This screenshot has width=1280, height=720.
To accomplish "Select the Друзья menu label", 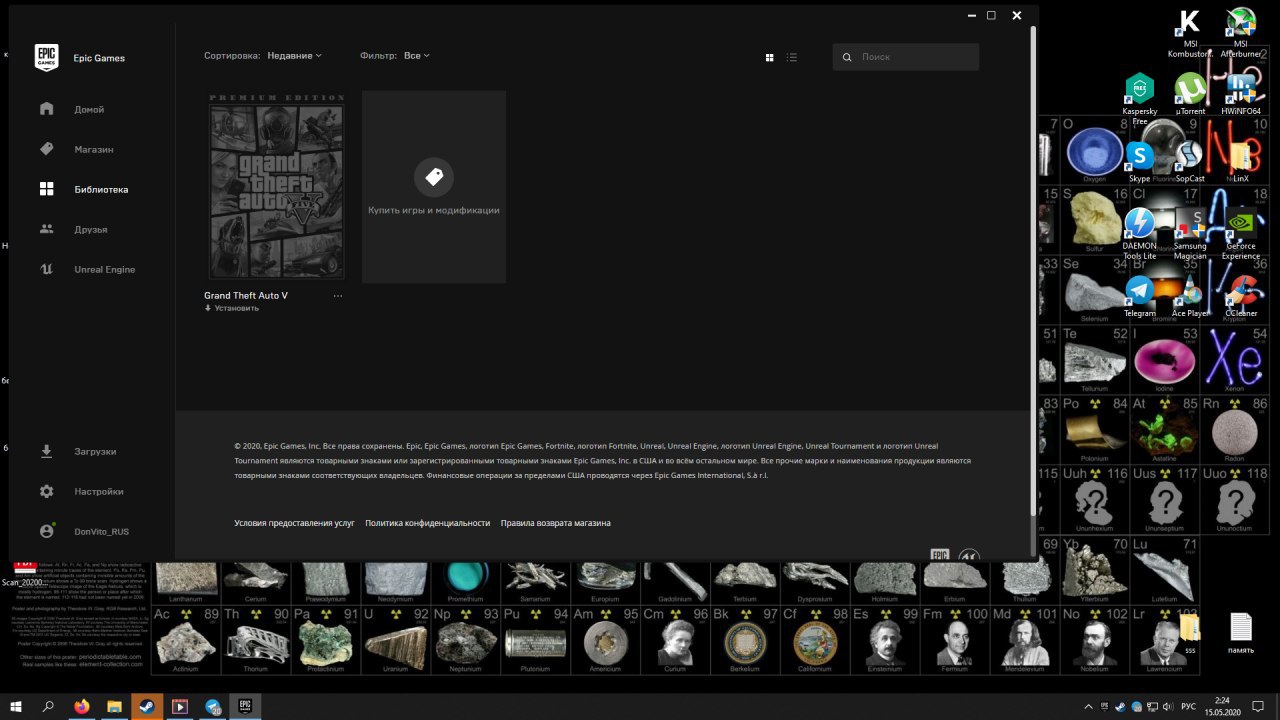I will coord(91,229).
